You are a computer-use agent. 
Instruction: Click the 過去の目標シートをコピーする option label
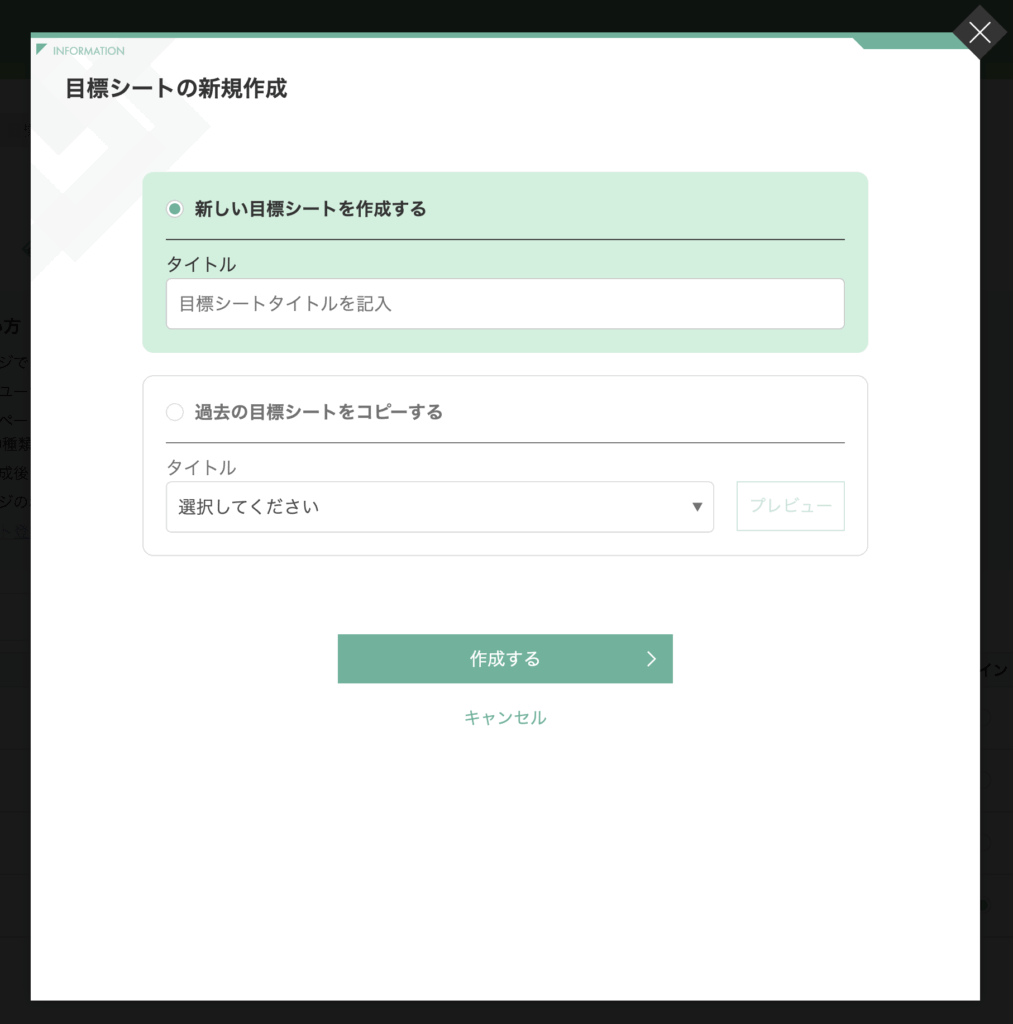pyautogui.click(x=318, y=412)
